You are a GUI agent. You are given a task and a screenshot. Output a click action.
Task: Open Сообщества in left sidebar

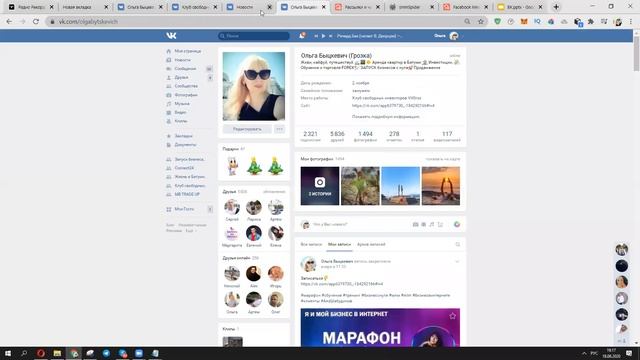[186, 86]
